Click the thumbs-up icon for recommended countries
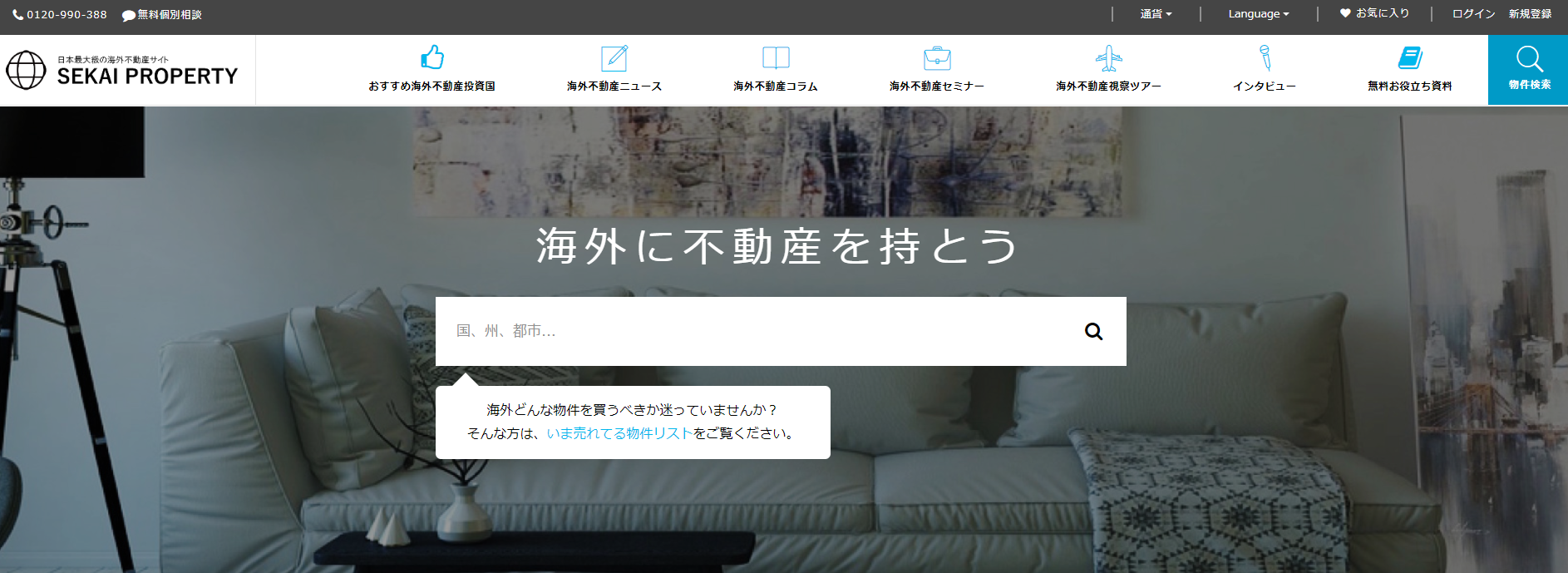The image size is (1568, 573). (431, 57)
